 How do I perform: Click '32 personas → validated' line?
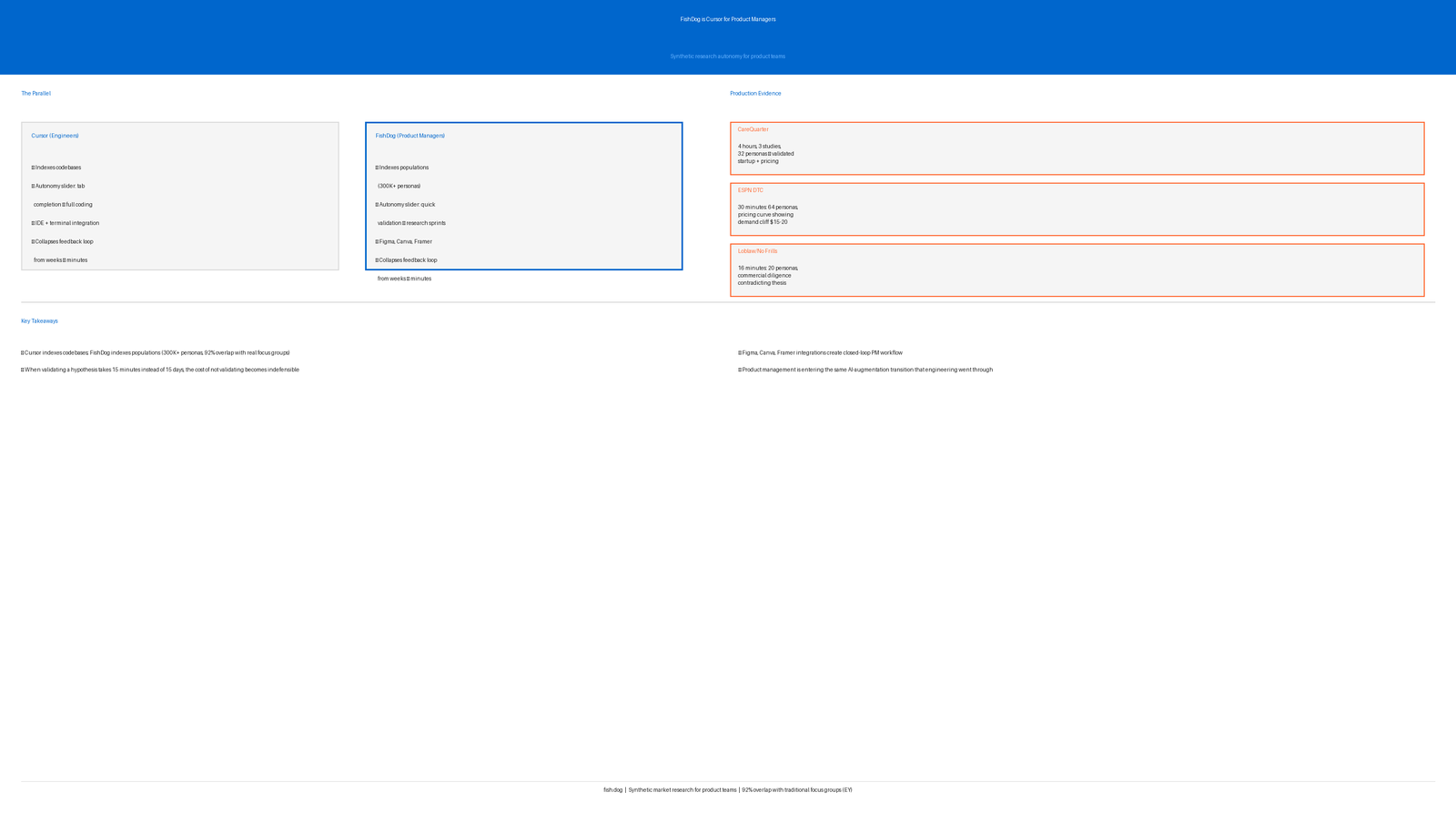766,154
